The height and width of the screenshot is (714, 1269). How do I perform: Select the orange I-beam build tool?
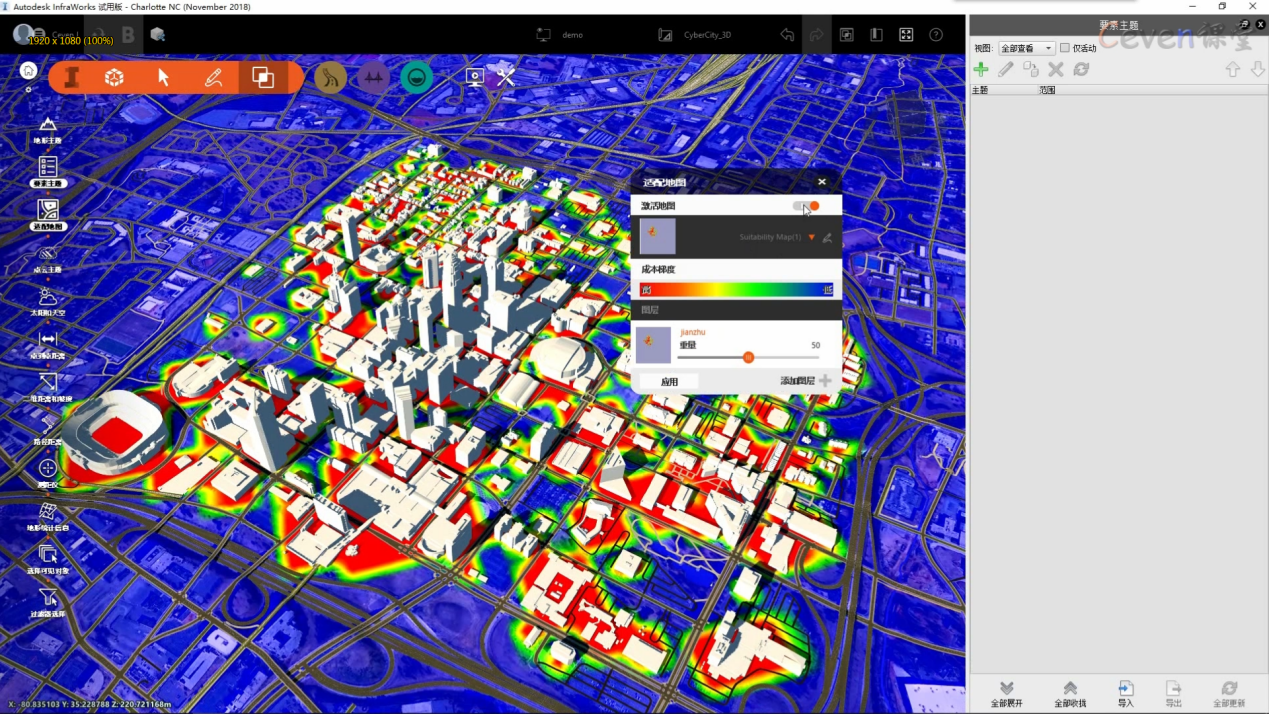(71, 78)
